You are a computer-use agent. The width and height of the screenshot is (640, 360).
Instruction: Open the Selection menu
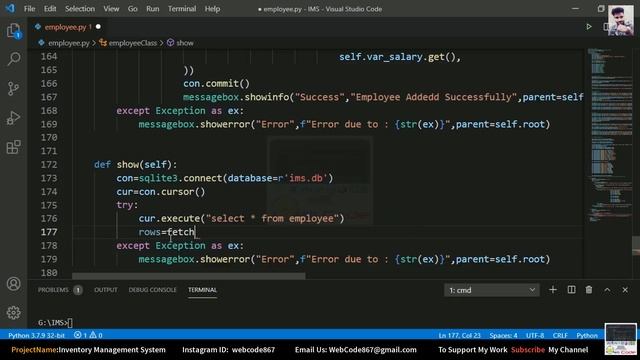(x=80, y=9)
